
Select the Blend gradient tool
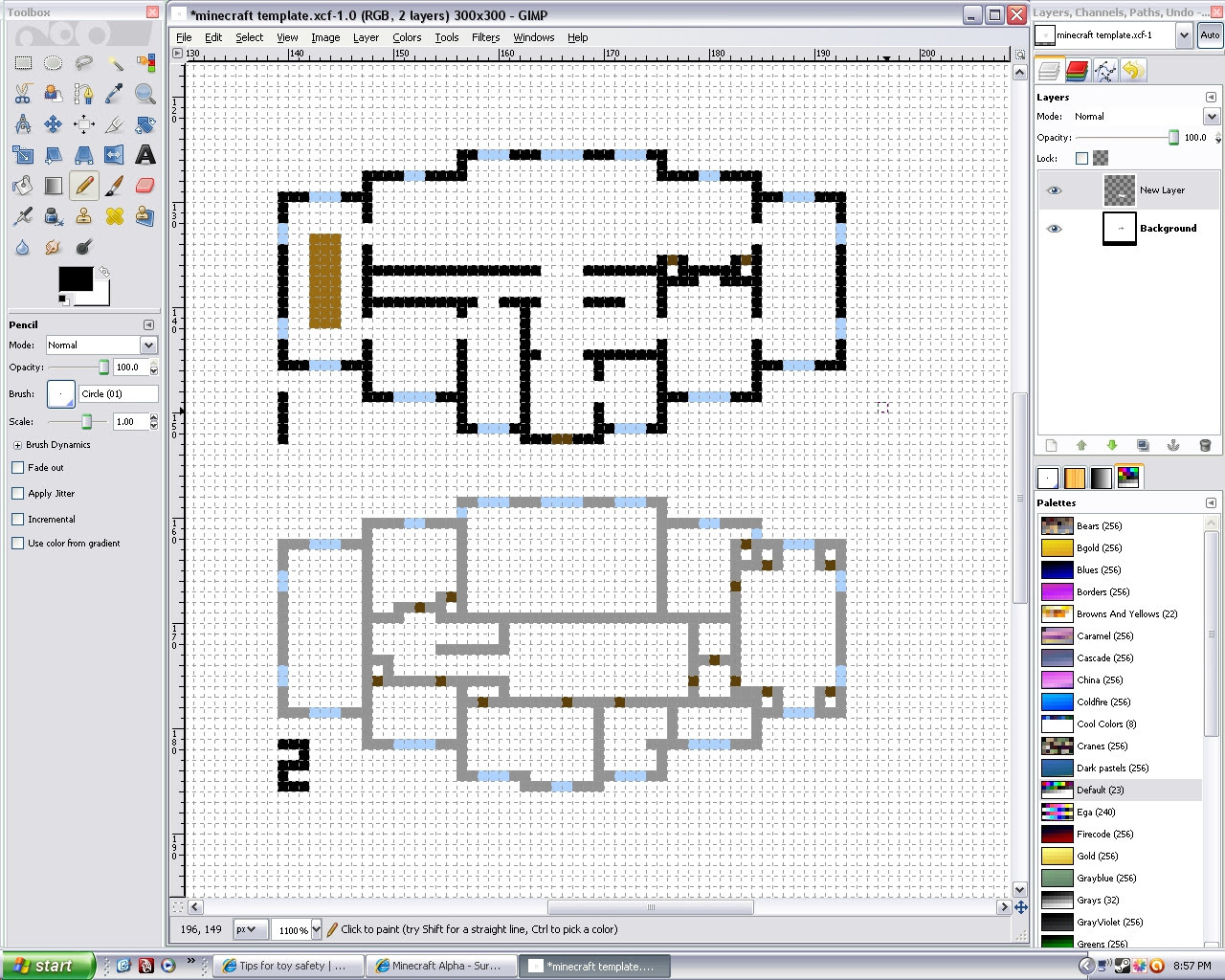[54, 186]
